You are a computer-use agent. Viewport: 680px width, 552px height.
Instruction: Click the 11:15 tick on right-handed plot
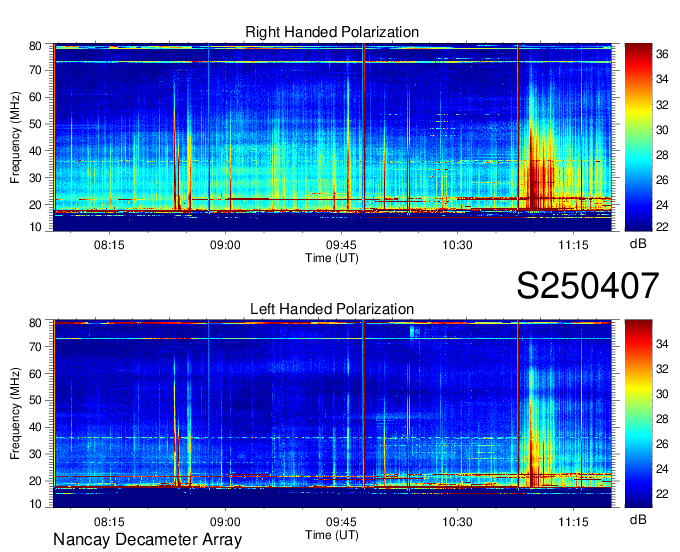[x=573, y=245]
